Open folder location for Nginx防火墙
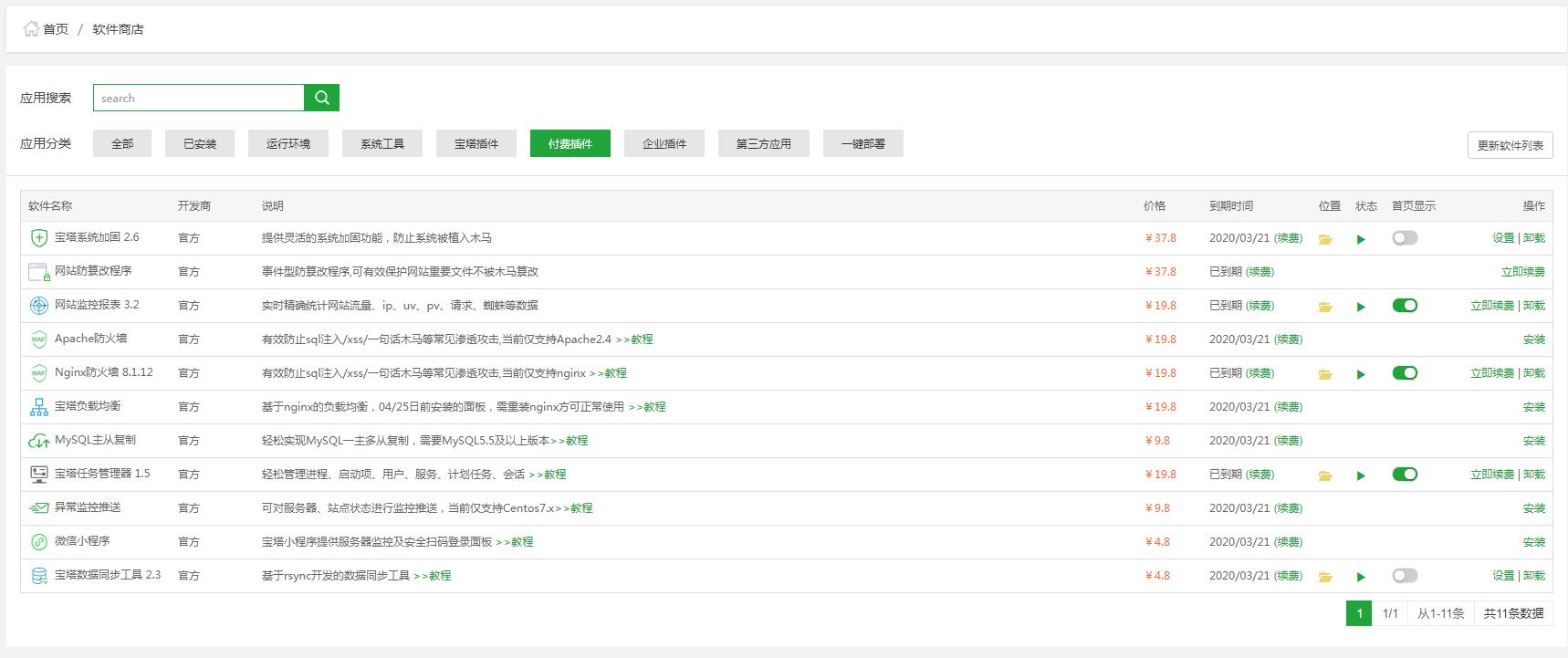Viewport: 1568px width, 658px height. pyautogui.click(x=1325, y=374)
